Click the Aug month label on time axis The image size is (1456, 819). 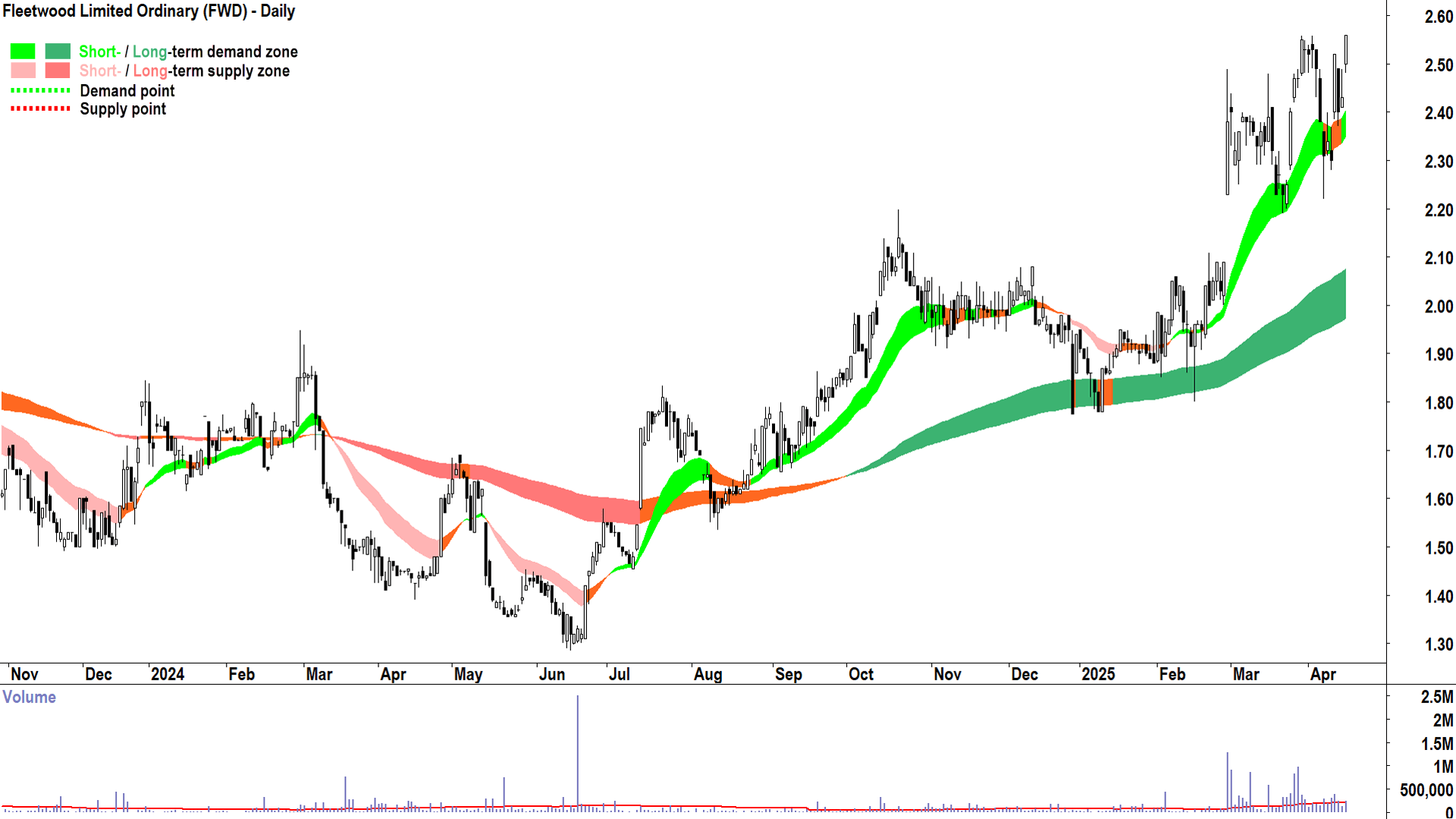tap(708, 674)
